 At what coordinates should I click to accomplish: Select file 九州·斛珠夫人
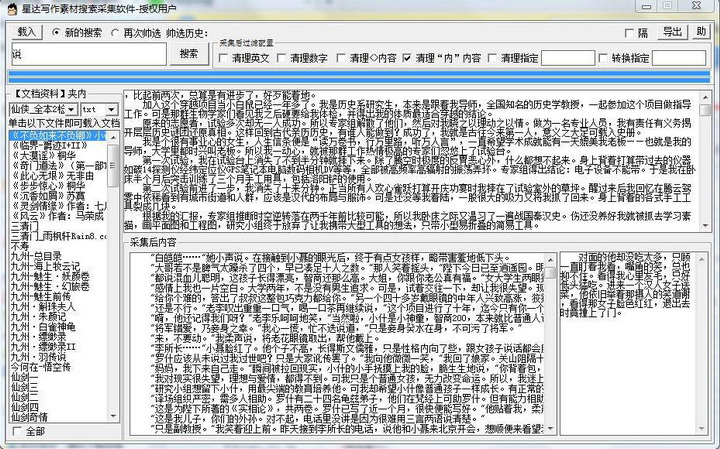tap(58, 307)
